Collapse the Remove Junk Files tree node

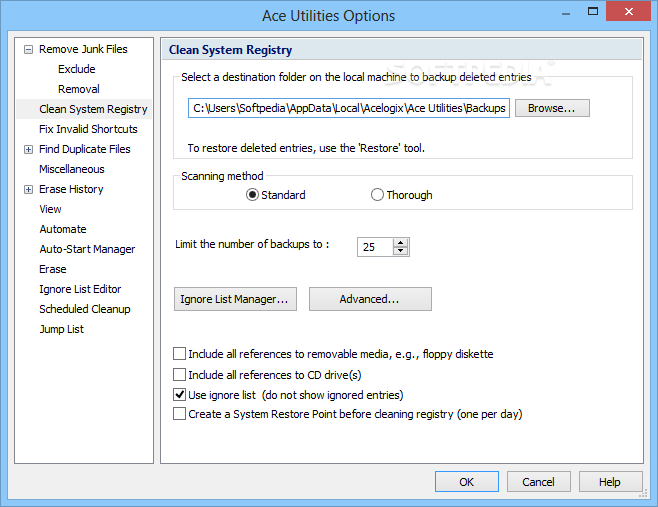tap(28, 50)
